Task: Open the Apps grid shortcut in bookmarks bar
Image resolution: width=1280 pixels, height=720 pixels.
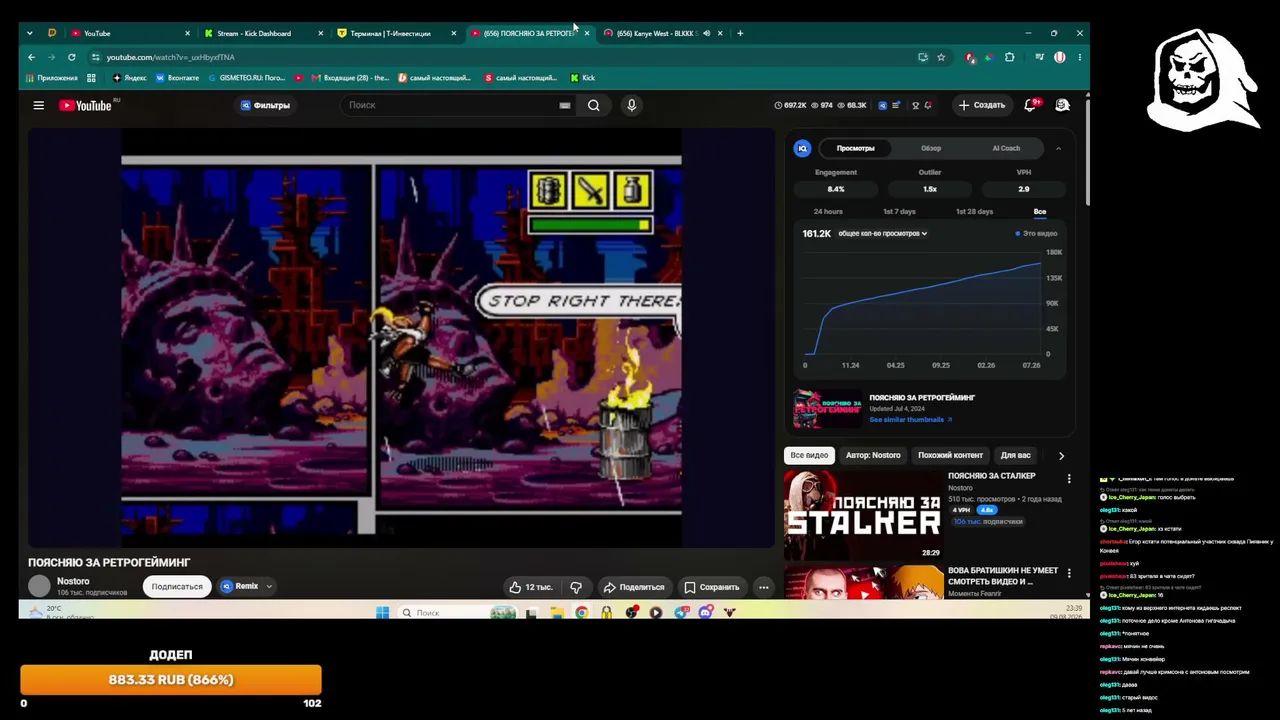Action: pos(91,77)
